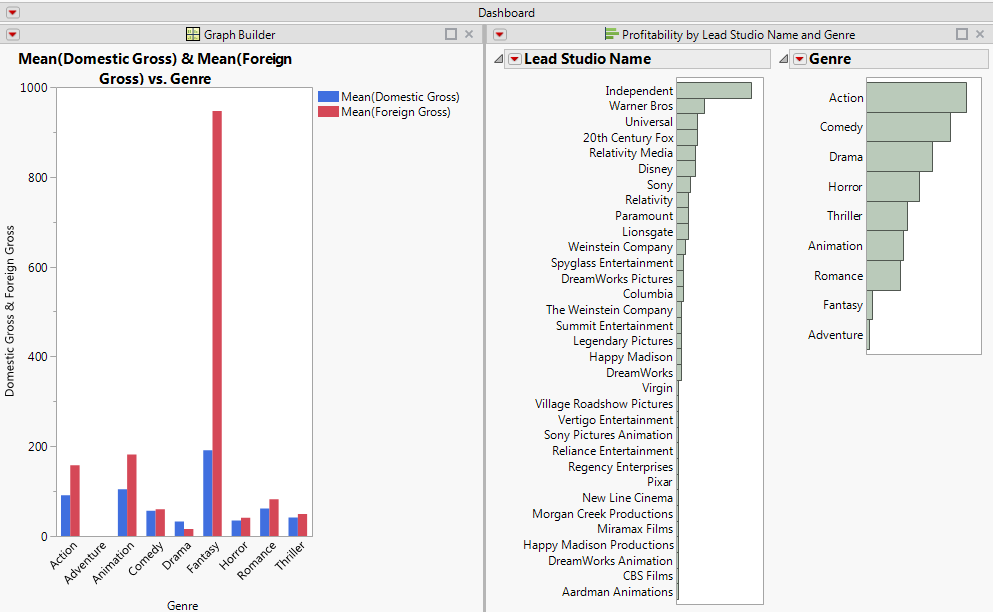Image resolution: width=993 pixels, height=612 pixels.
Task: Select the Animation genre histogram bar
Action: pos(885,246)
